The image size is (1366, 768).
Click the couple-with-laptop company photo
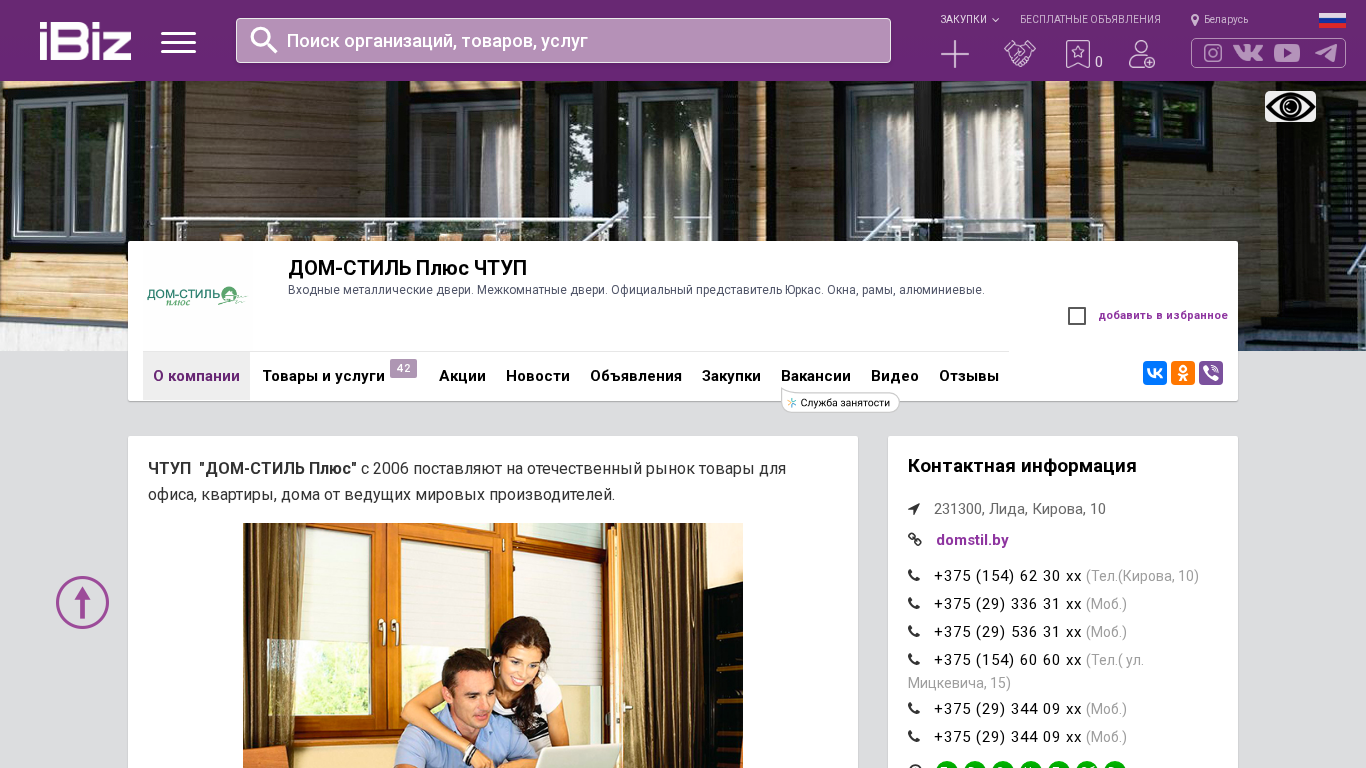493,645
